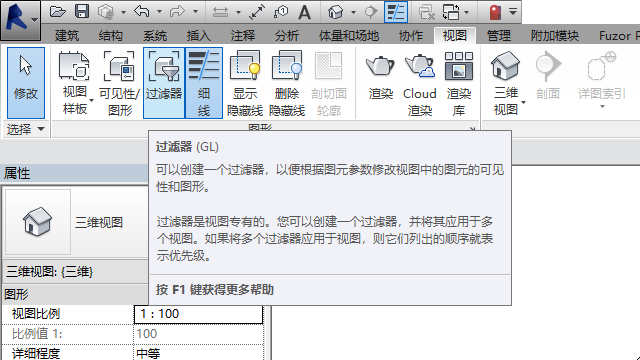Switch to the 结构 ribbon tab
The width and height of the screenshot is (640, 360).
(111, 36)
